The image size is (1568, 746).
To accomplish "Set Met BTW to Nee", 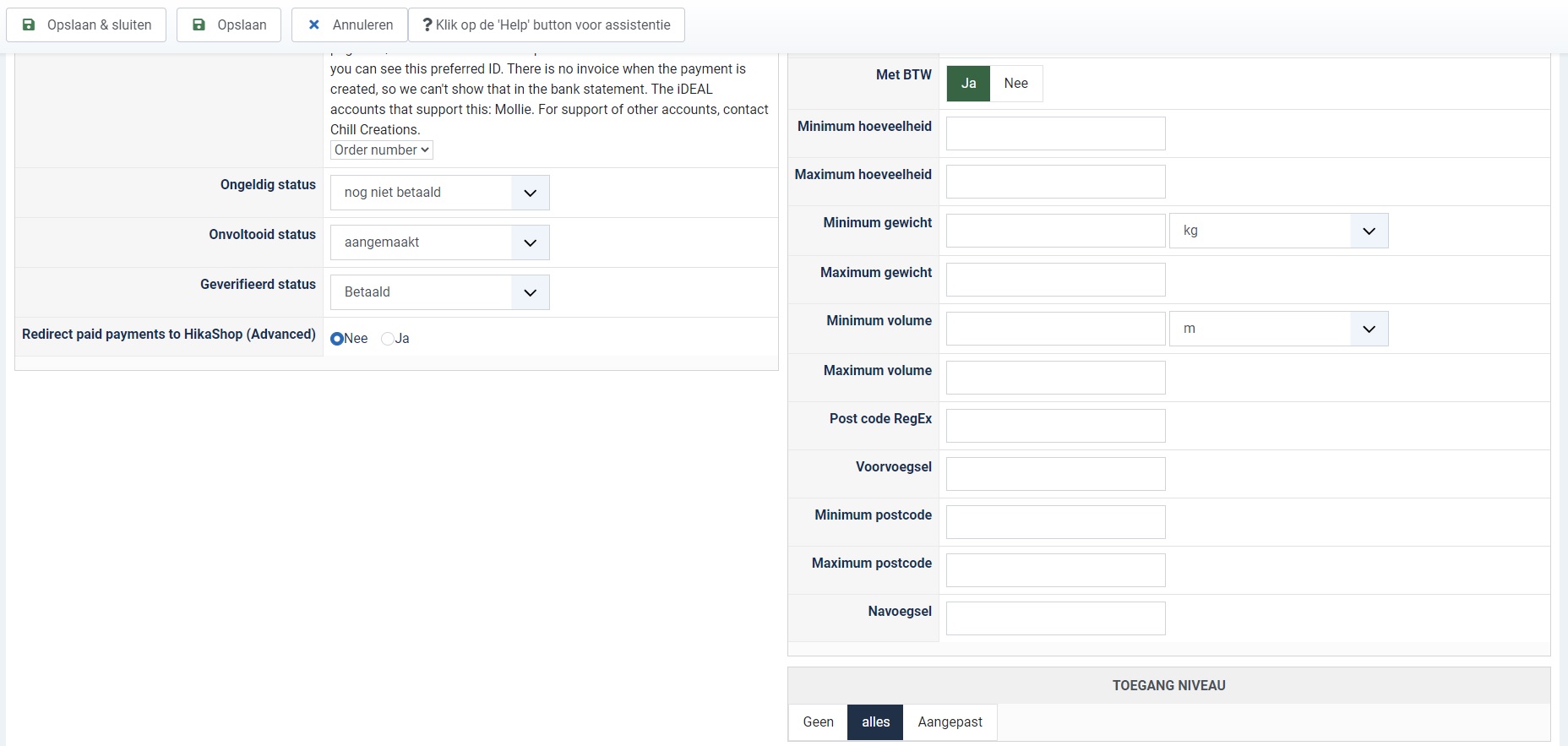I will click(x=1015, y=84).
